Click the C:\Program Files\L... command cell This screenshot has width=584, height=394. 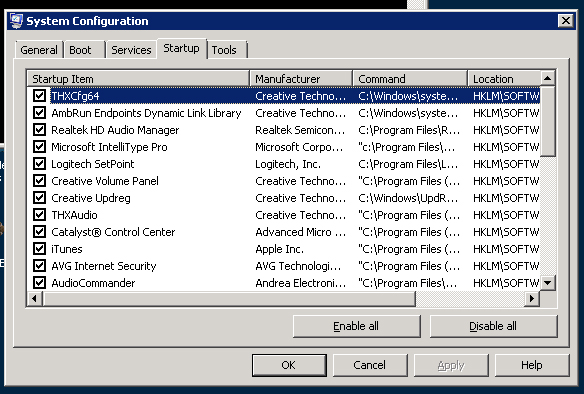point(409,164)
